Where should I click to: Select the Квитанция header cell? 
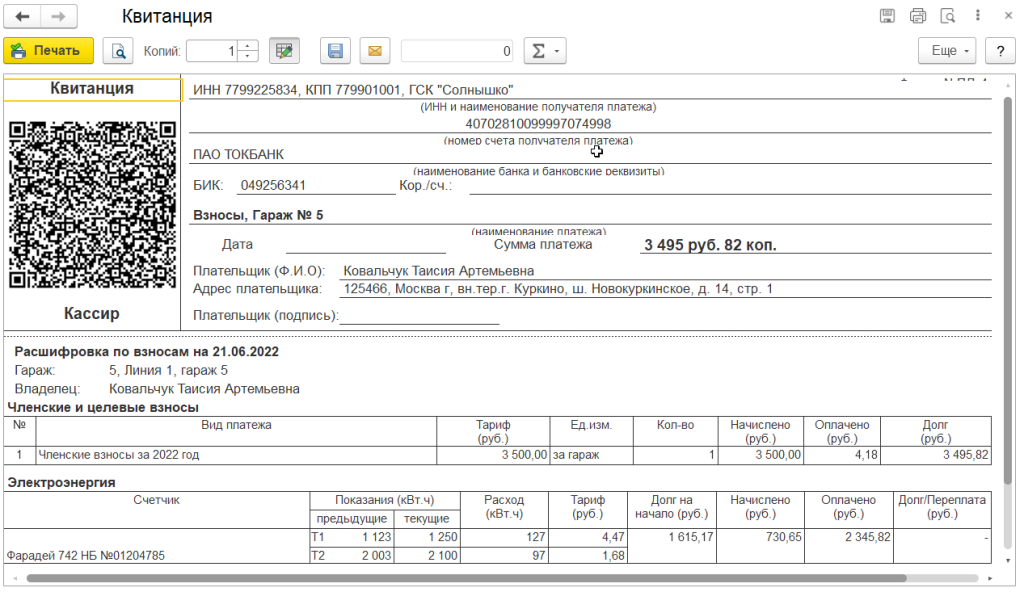click(x=92, y=89)
